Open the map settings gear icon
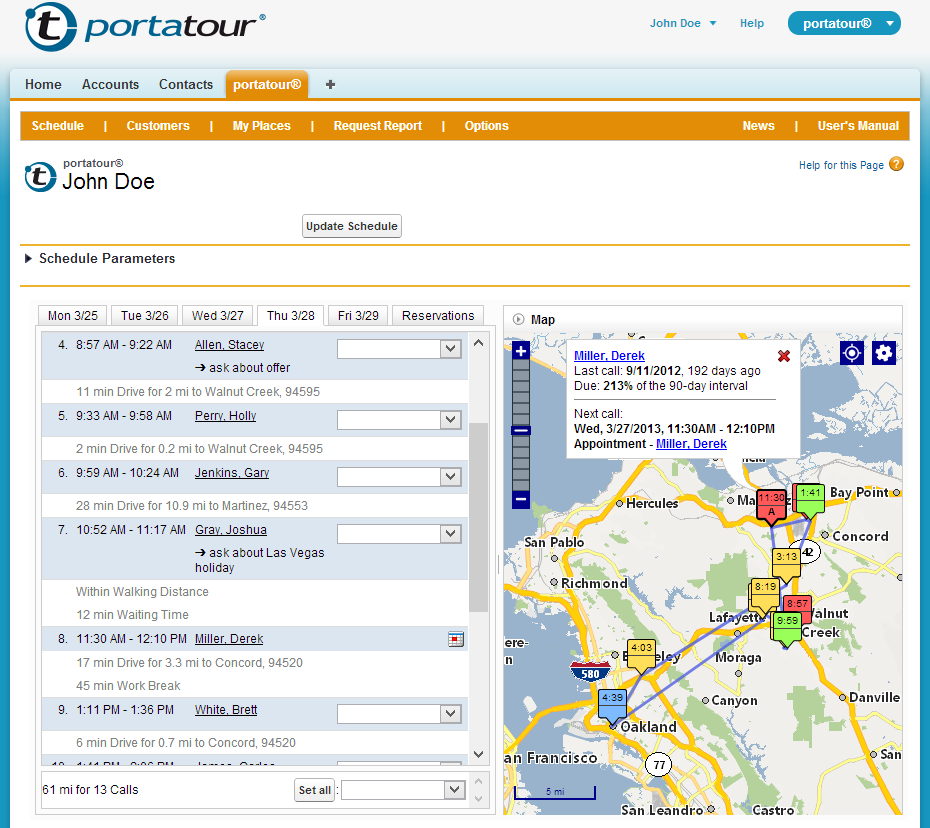Viewport: 930px width, 828px height. 884,354
